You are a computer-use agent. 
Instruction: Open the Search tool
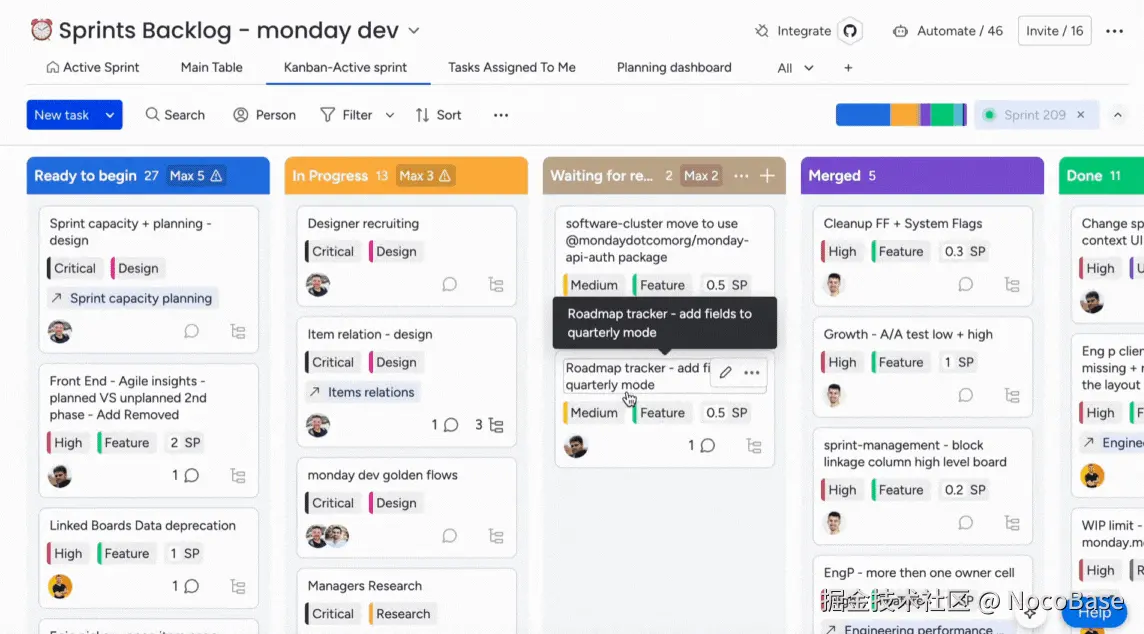click(x=175, y=115)
